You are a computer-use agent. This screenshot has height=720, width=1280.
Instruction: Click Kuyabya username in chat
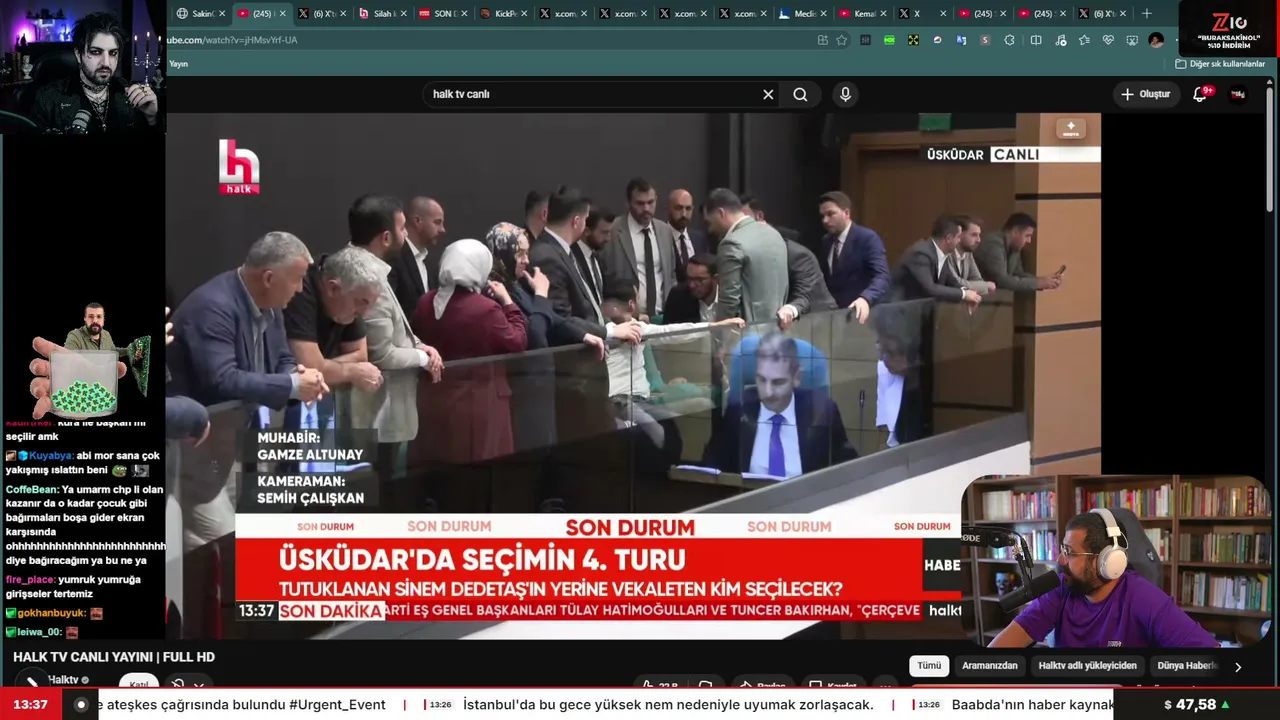click(52, 456)
